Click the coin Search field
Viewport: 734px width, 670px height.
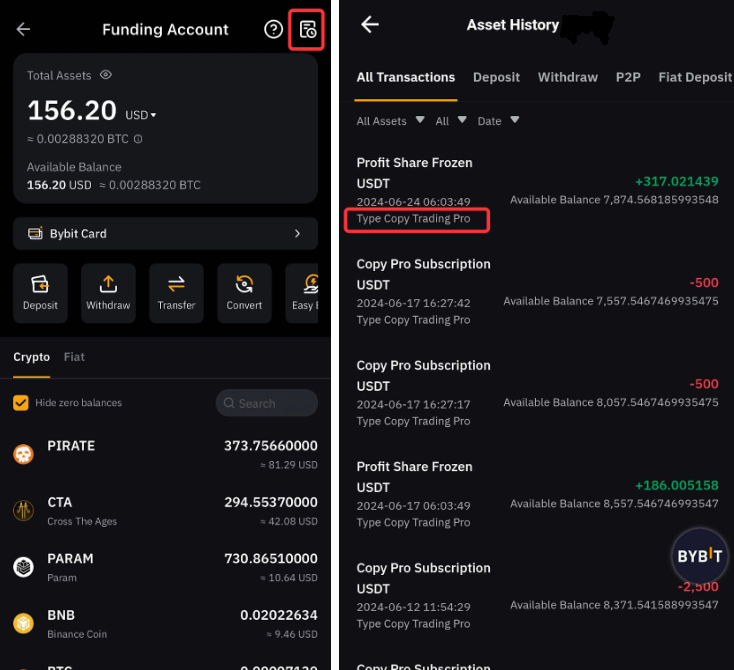(267, 403)
